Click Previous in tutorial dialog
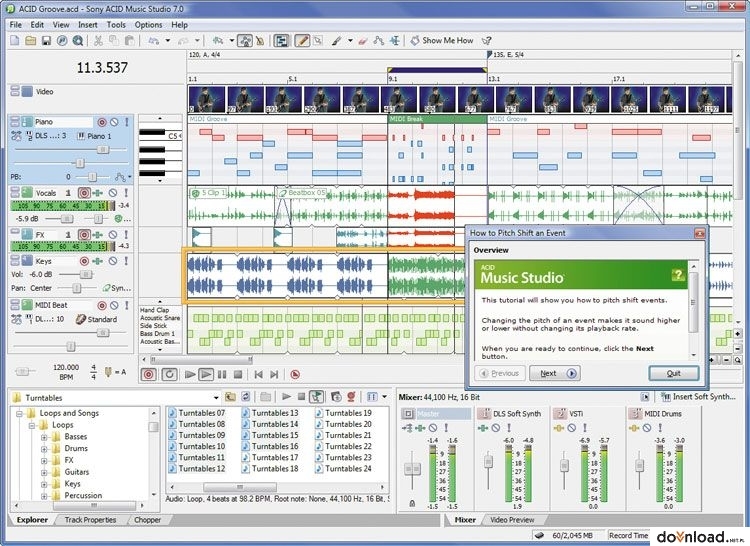Screen dimensions: 750x546 tap(500, 373)
